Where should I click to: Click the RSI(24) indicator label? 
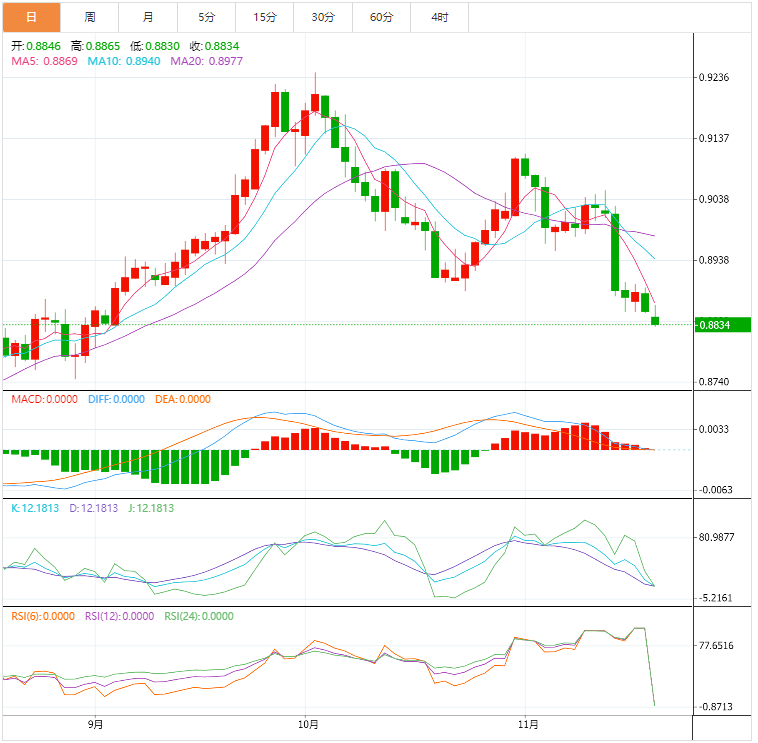tap(198, 616)
